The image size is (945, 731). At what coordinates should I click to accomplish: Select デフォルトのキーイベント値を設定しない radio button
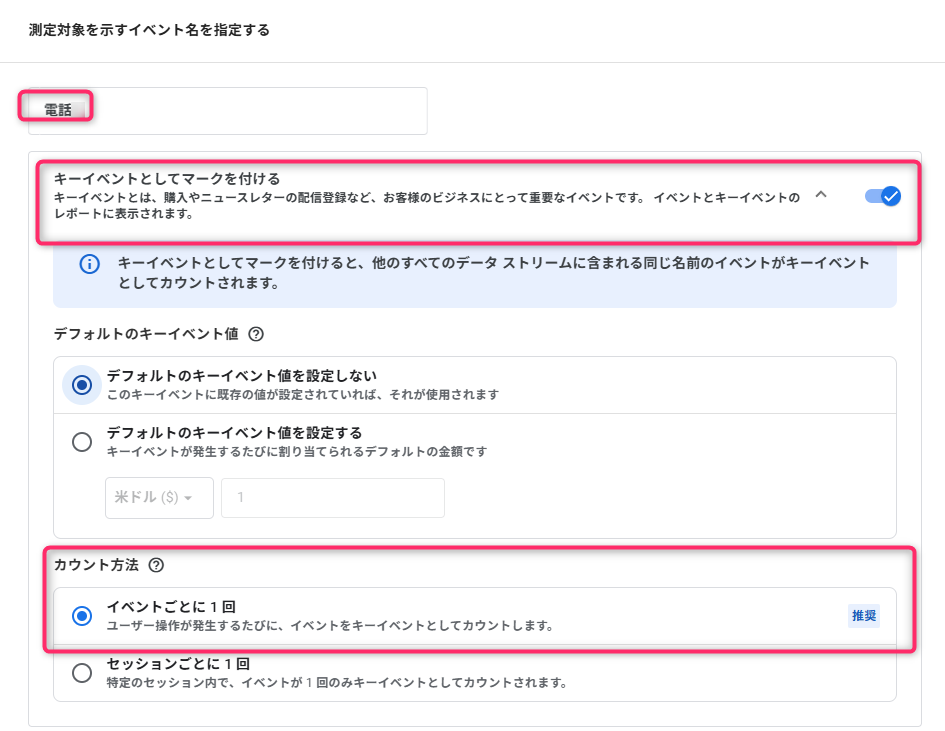pos(82,385)
